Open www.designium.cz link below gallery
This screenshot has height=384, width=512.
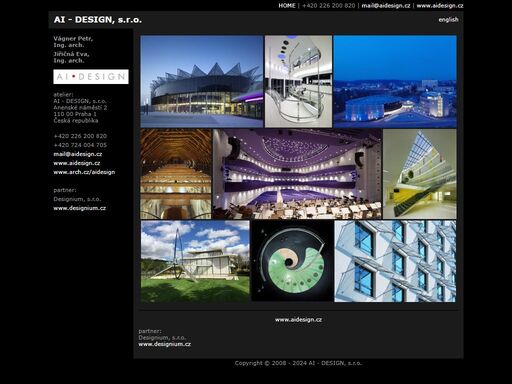[x=165, y=344]
